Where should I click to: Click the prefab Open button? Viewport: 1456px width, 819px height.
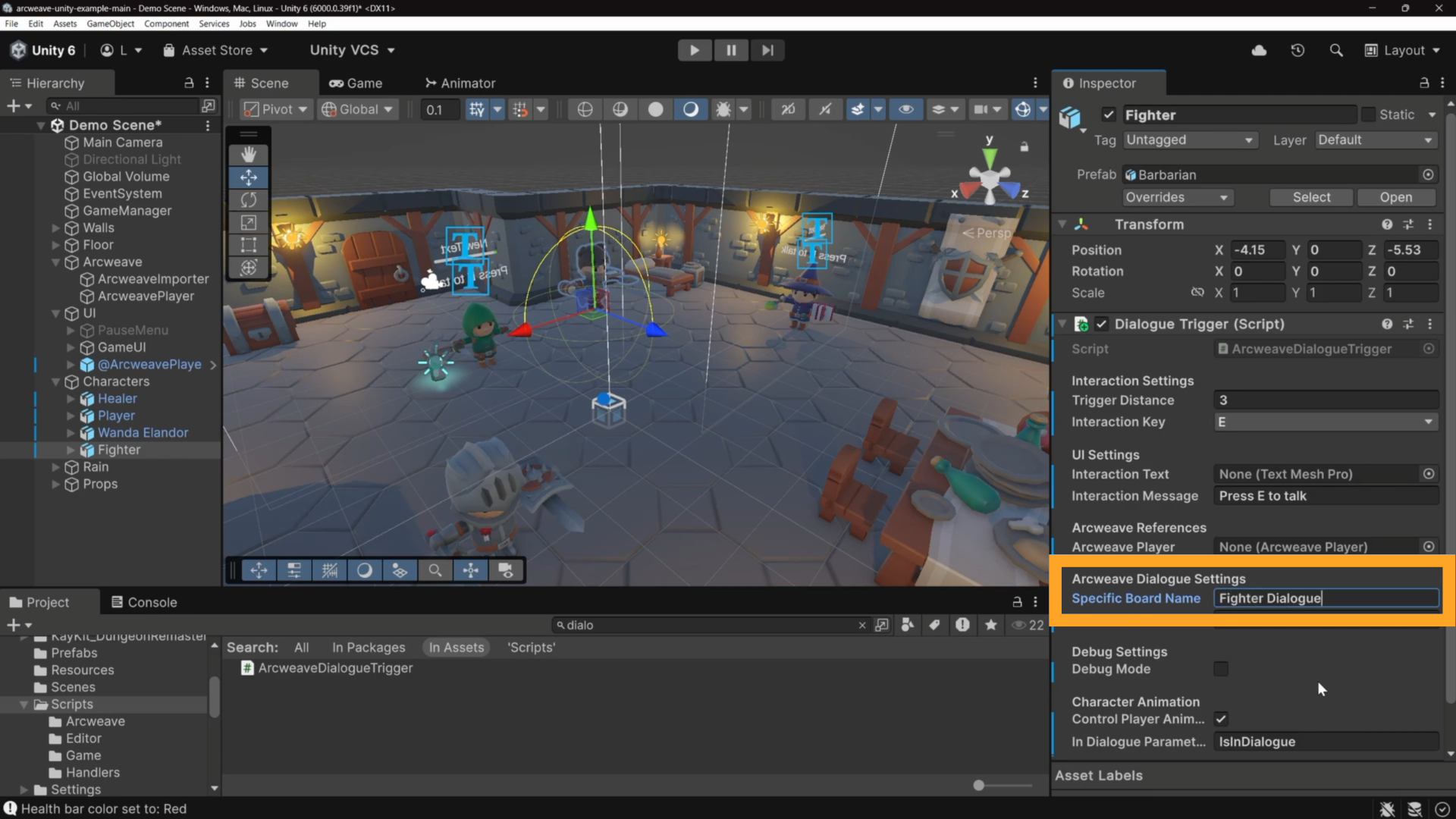point(1395,197)
